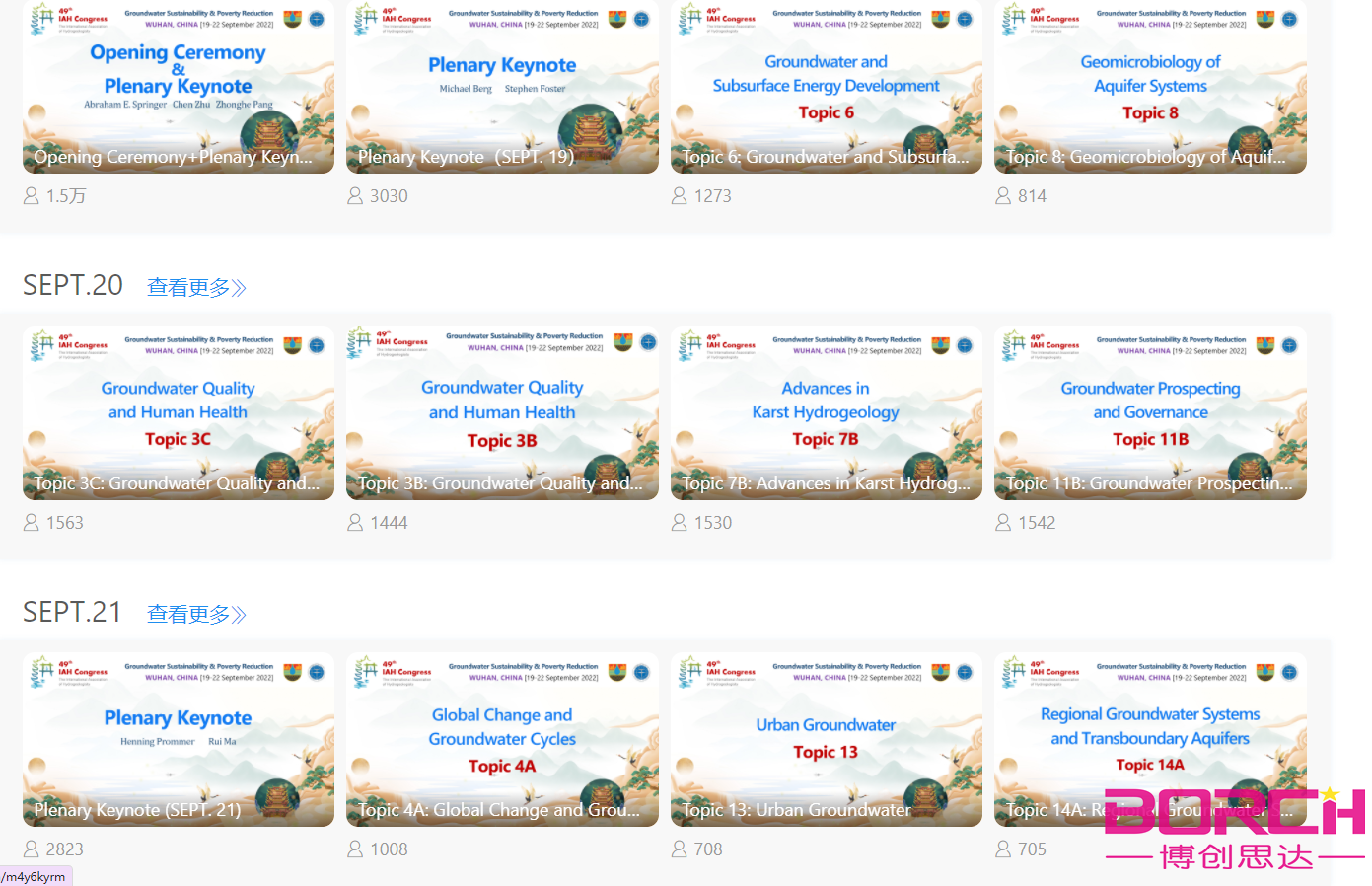Click the viewer icon beside 3030
Image resolution: width=1372 pixels, height=886 pixels.
click(355, 196)
